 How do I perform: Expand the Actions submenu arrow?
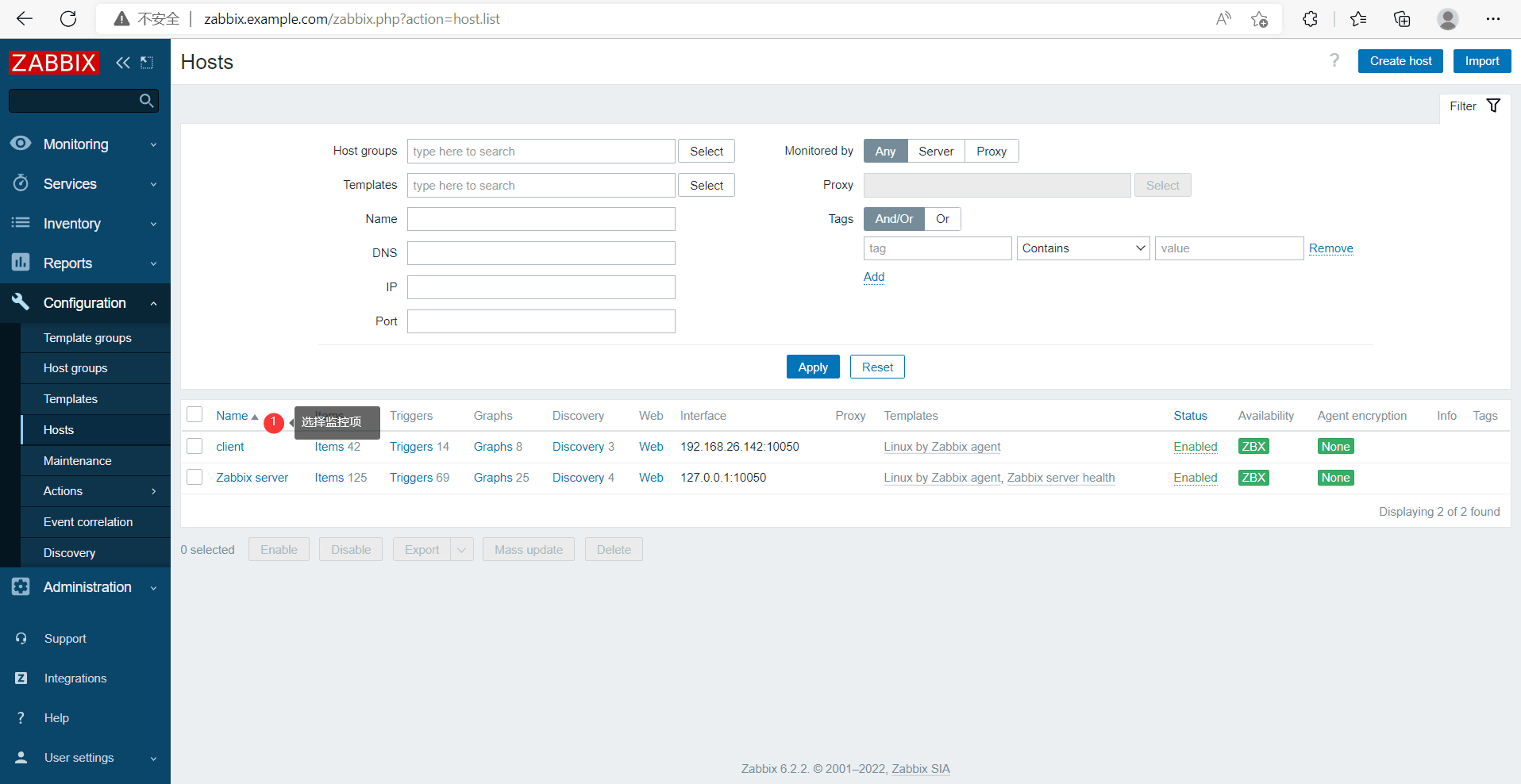click(153, 491)
